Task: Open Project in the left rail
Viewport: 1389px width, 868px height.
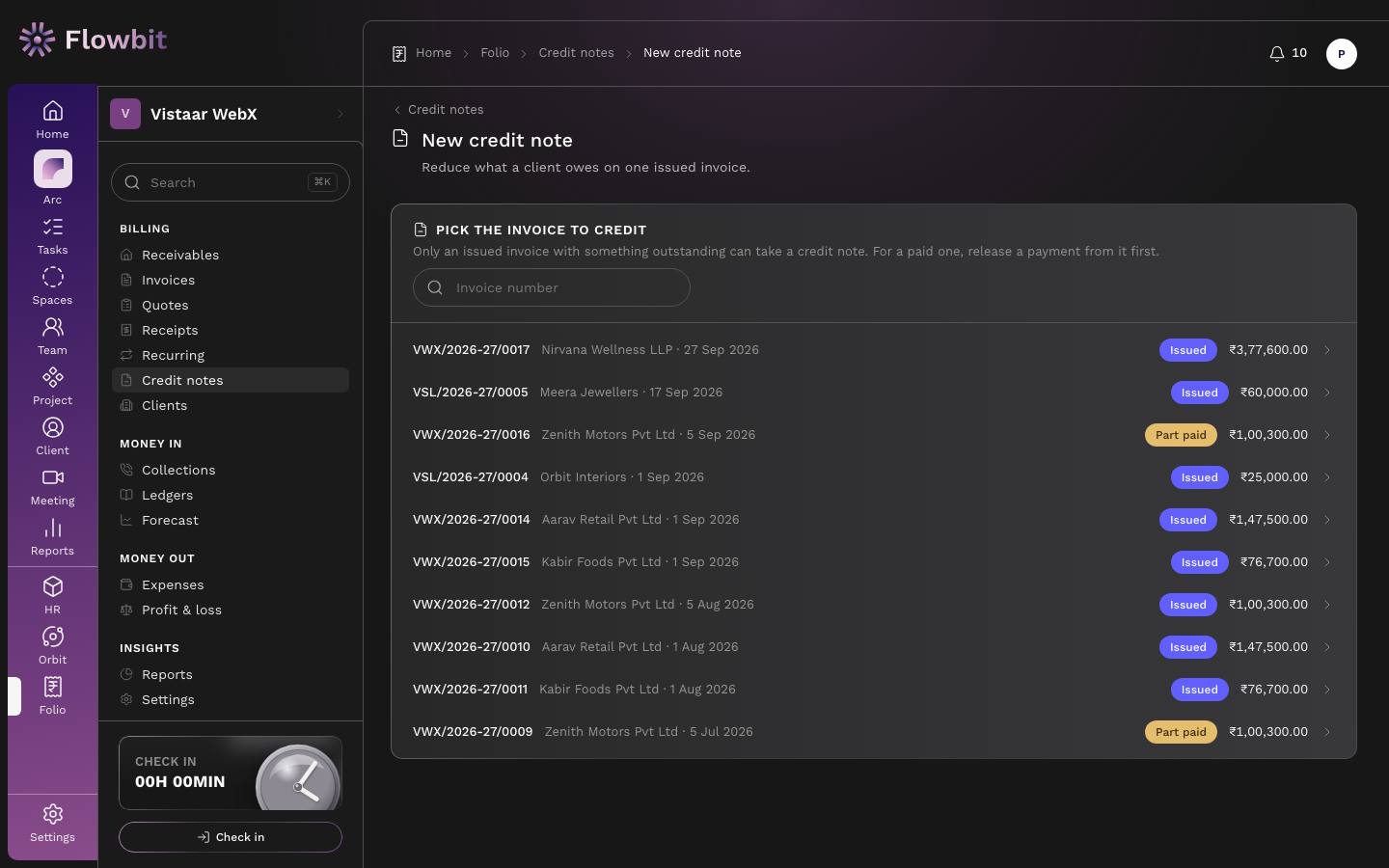Action: [x=52, y=387]
